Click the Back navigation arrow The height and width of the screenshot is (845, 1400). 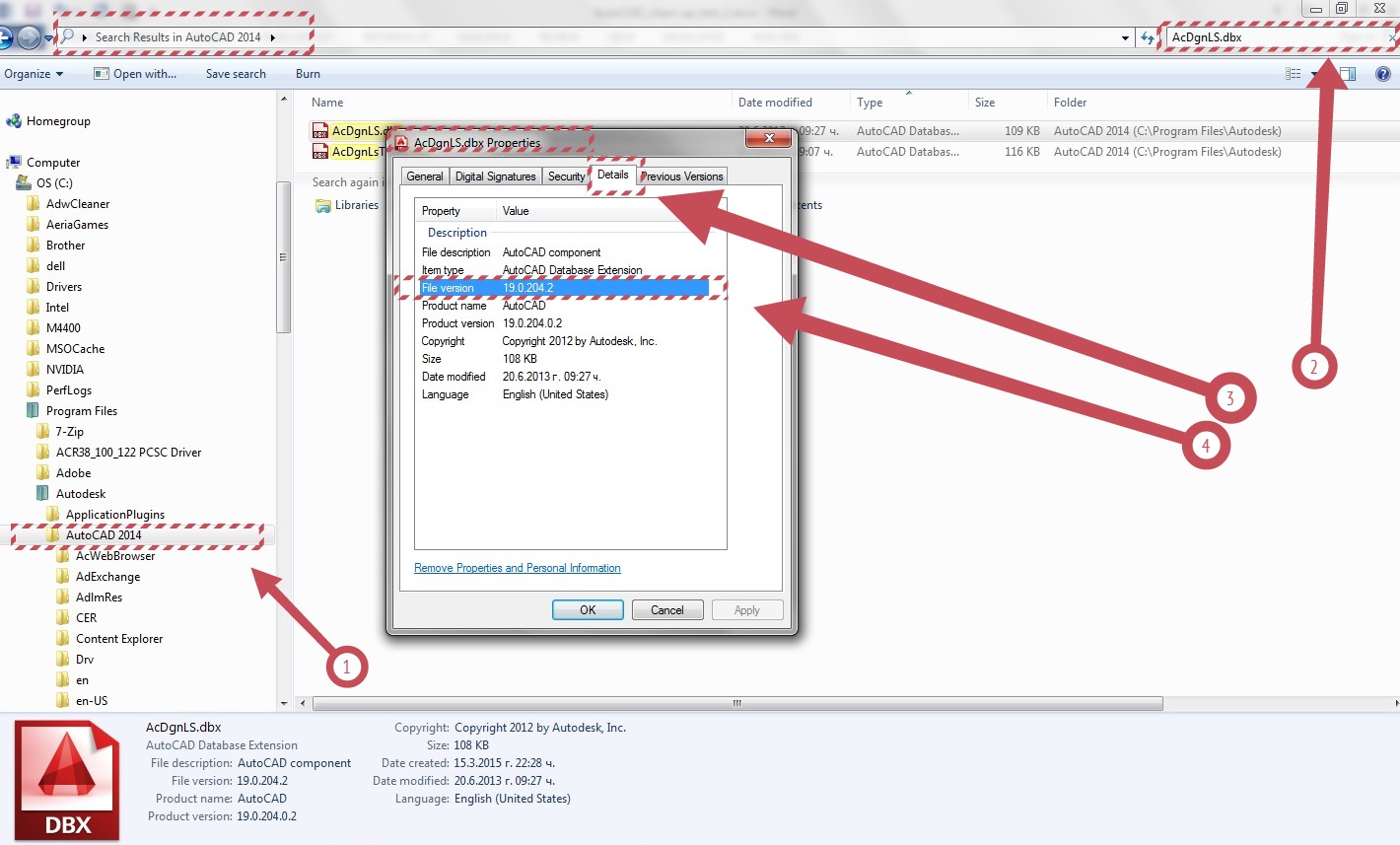coord(4,38)
